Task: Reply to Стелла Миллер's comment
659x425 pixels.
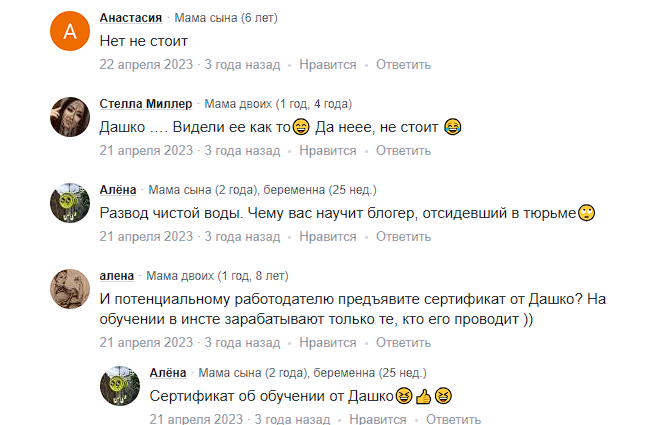Action: coord(404,151)
